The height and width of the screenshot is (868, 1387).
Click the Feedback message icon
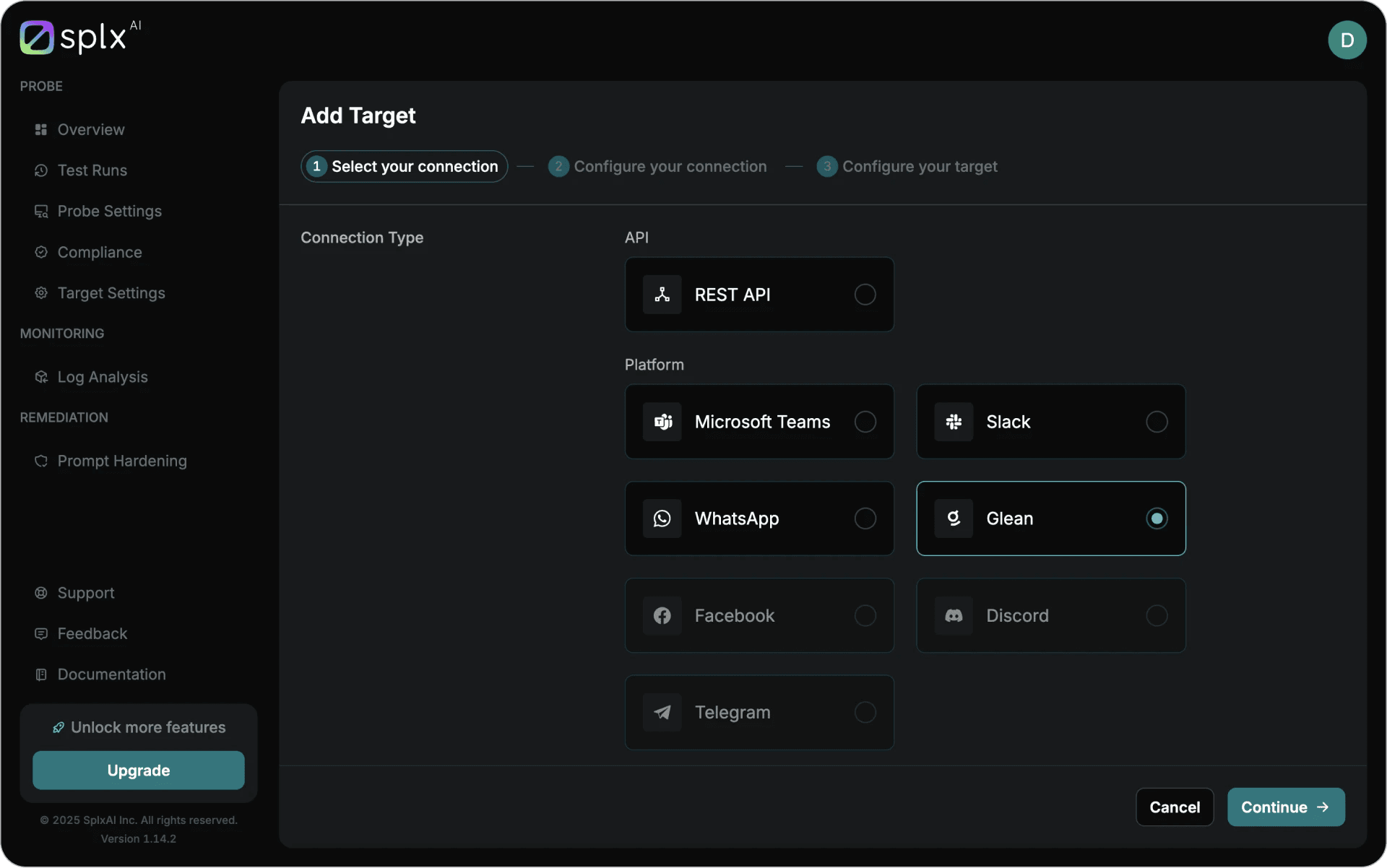[x=41, y=633]
